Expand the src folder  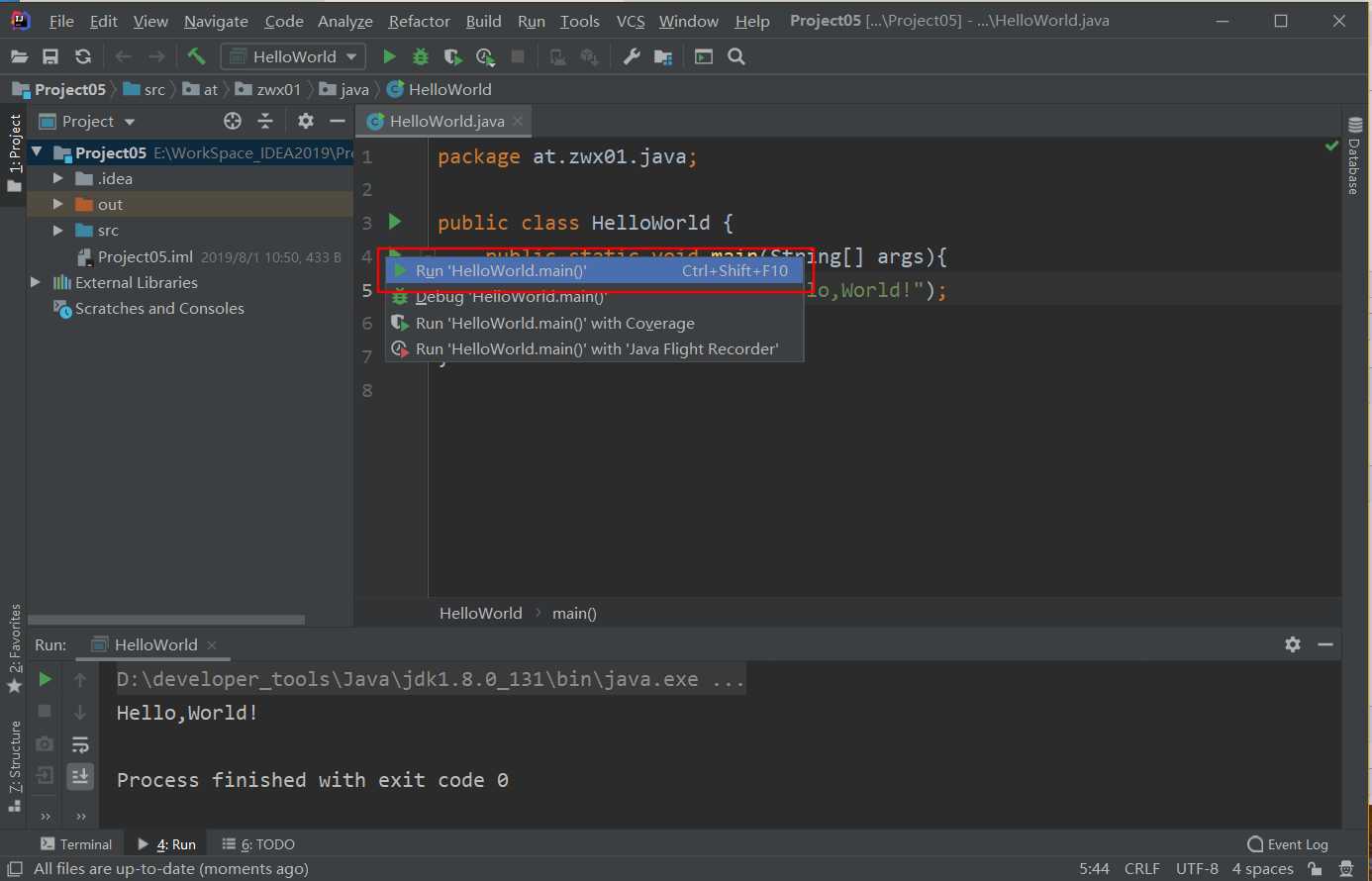pos(57,230)
